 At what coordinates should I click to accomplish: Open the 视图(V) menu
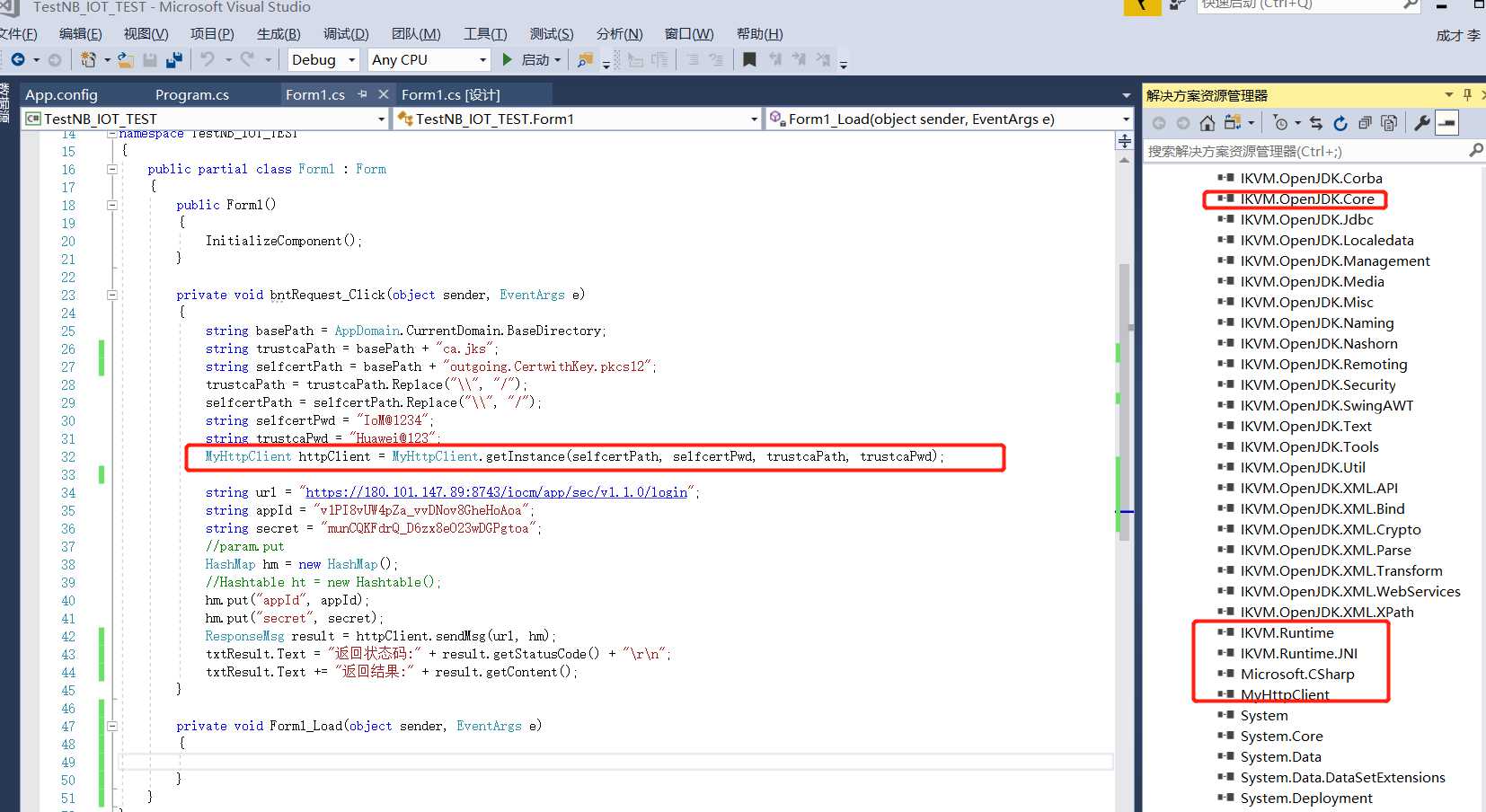tap(146, 34)
